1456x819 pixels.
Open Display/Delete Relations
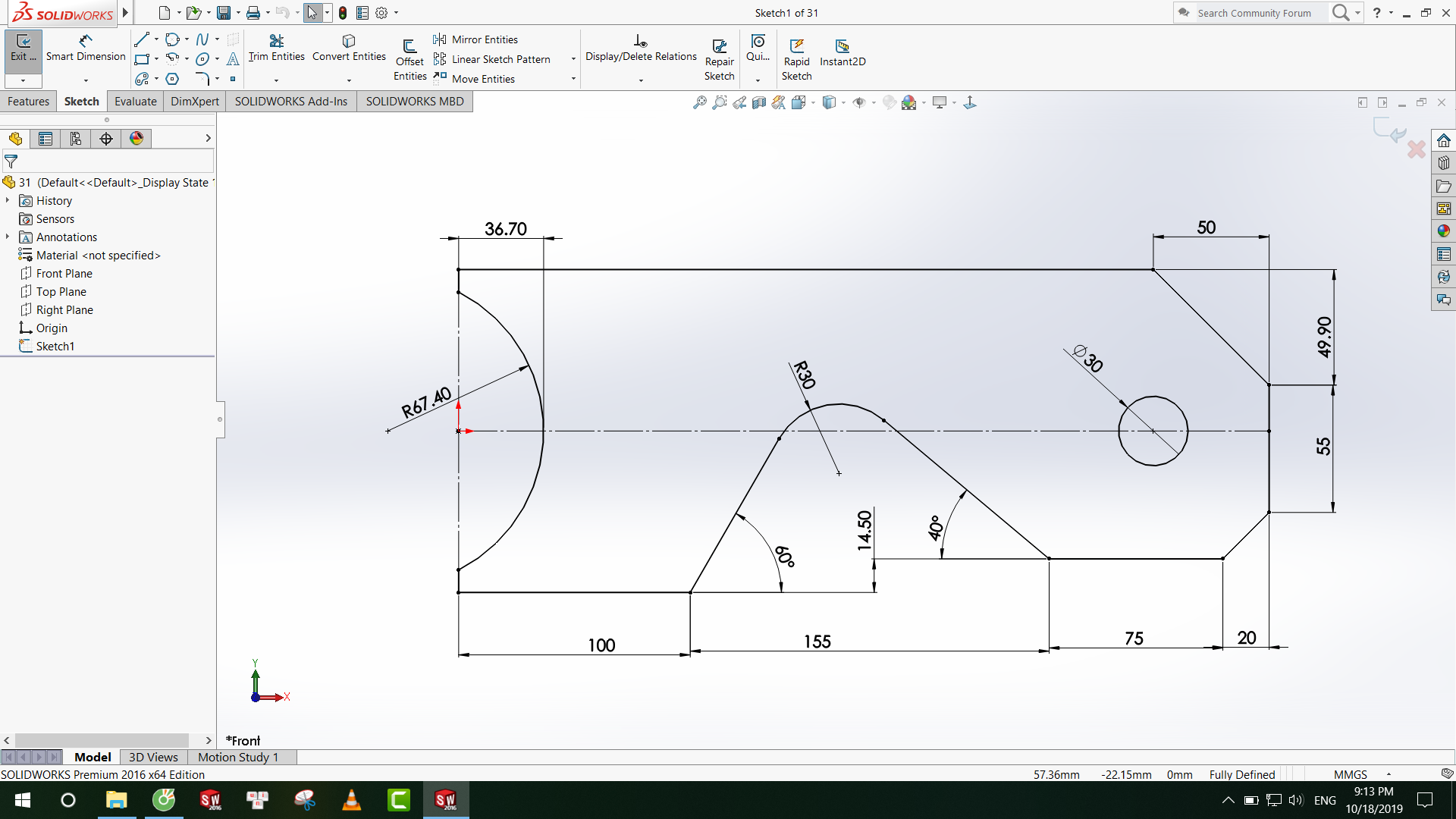click(641, 48)
